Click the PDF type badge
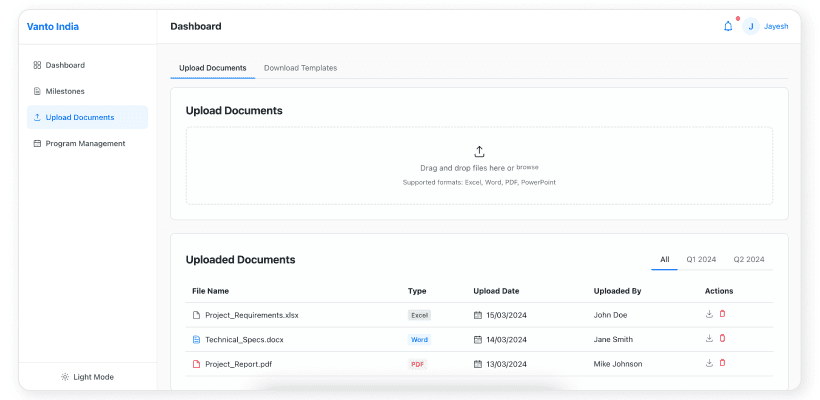The image size is (820, 400). [x=417, y=364]
